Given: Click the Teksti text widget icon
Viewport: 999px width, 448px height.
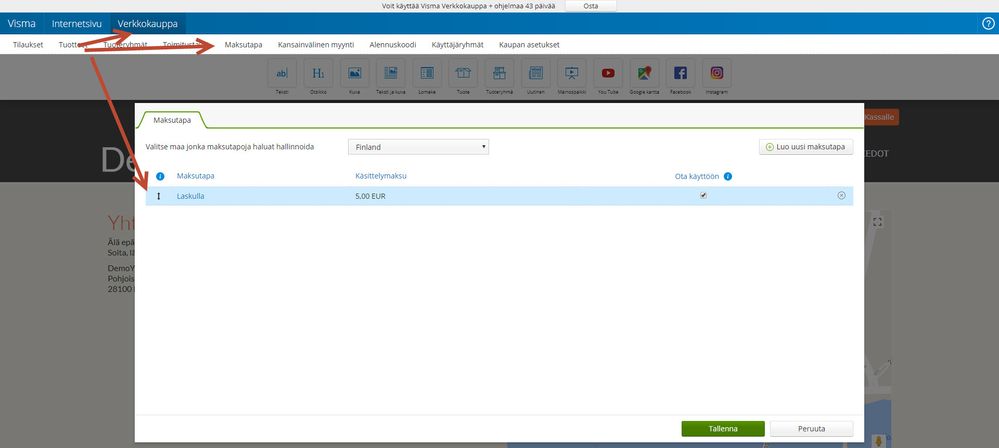Looking at the screenshot, I should [x=282, y=73].
